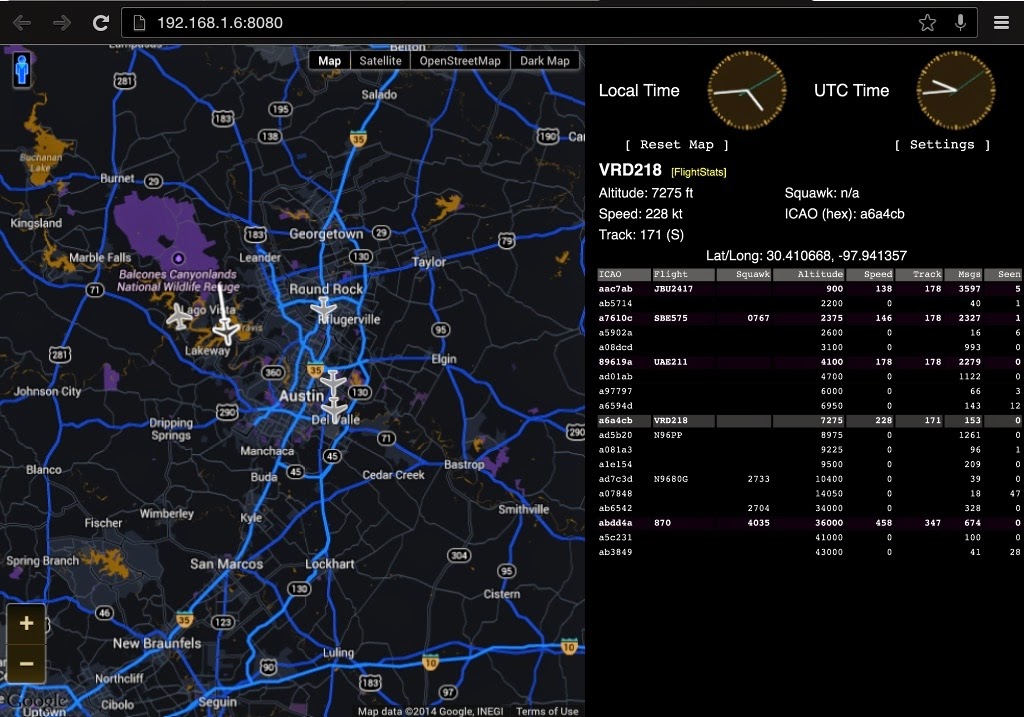Select the JBU2417 flight row
Screen dimensions: 1024x717
[810, 289]
